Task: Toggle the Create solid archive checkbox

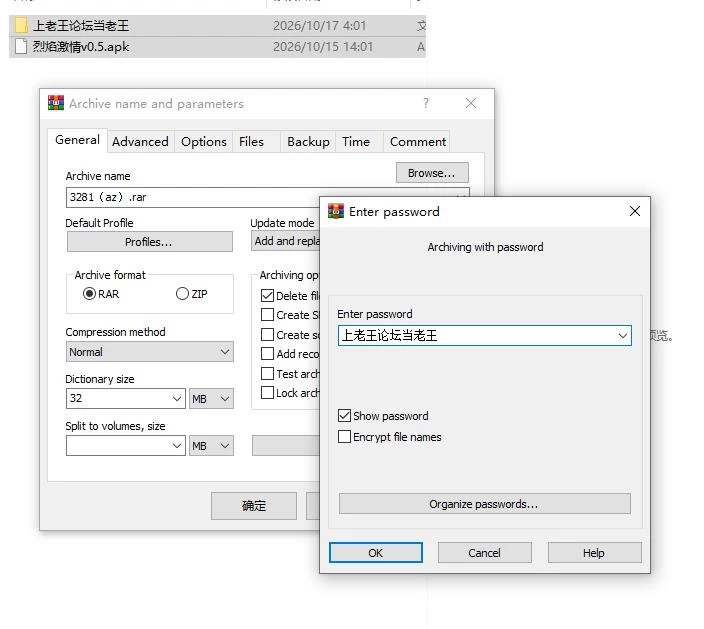Action: pos(267,334)
